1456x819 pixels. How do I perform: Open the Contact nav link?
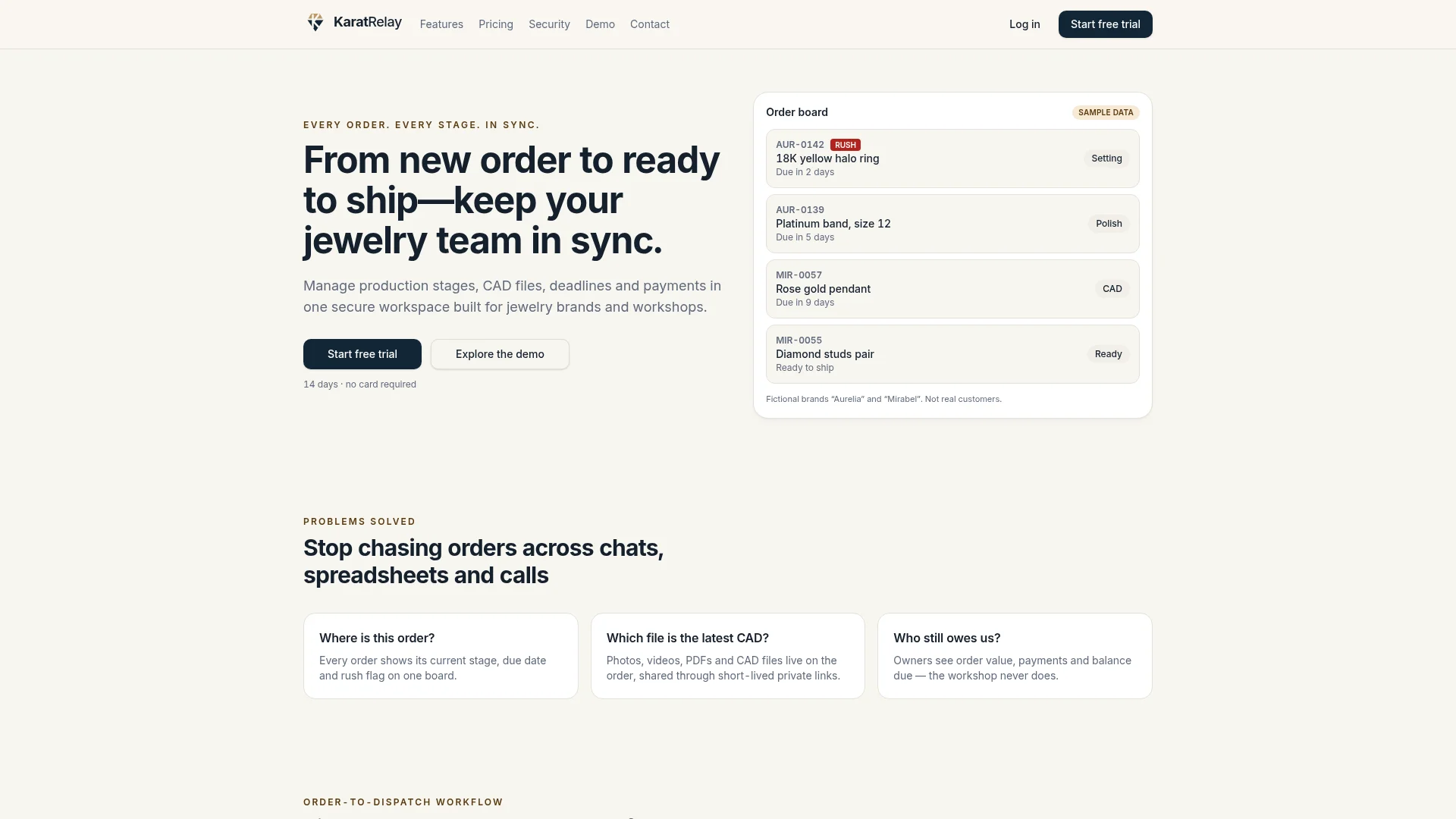[650, 24]
